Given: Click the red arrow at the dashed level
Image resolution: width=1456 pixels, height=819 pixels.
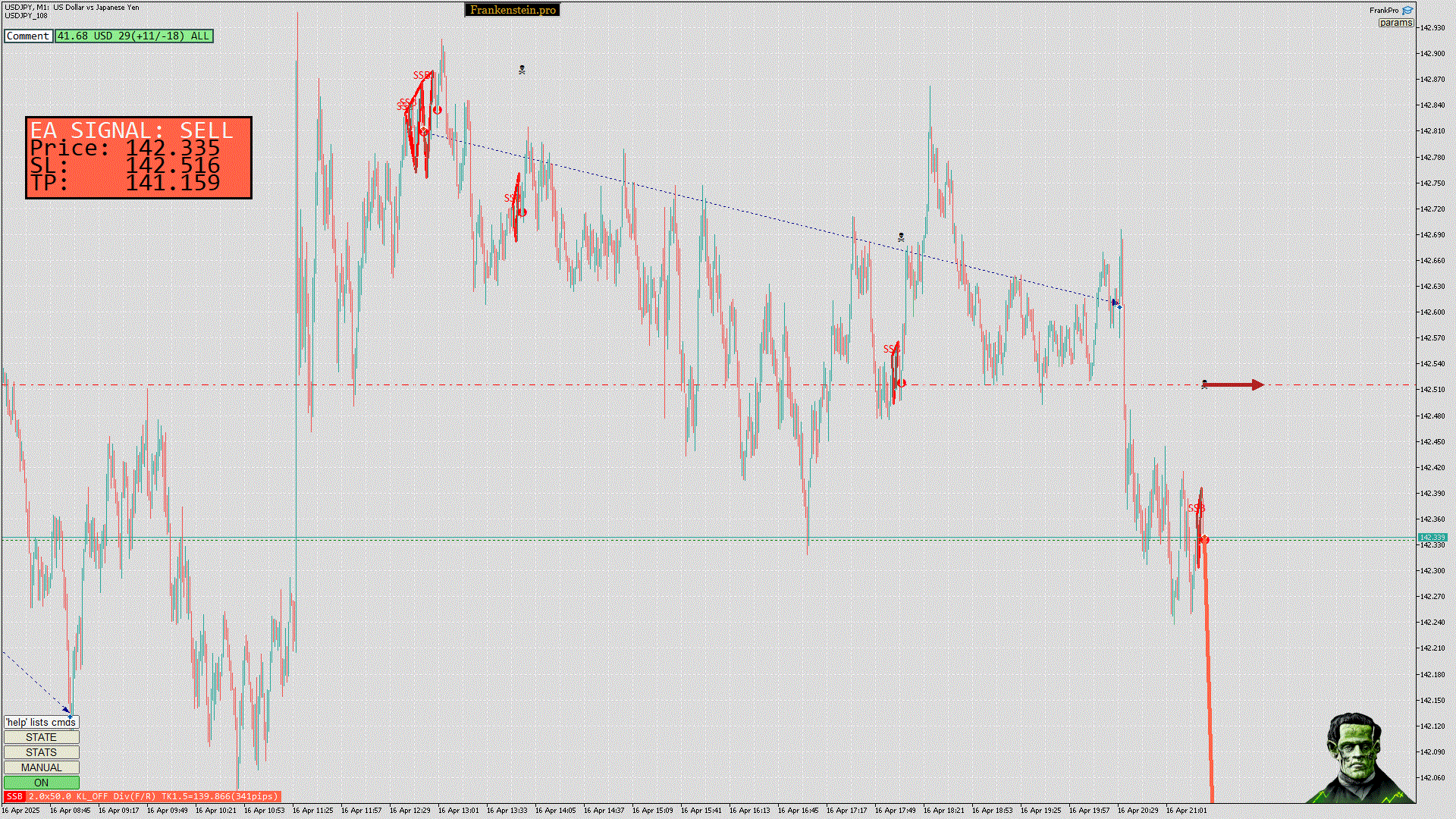Looking at the screenshot, I should 1235,385.
